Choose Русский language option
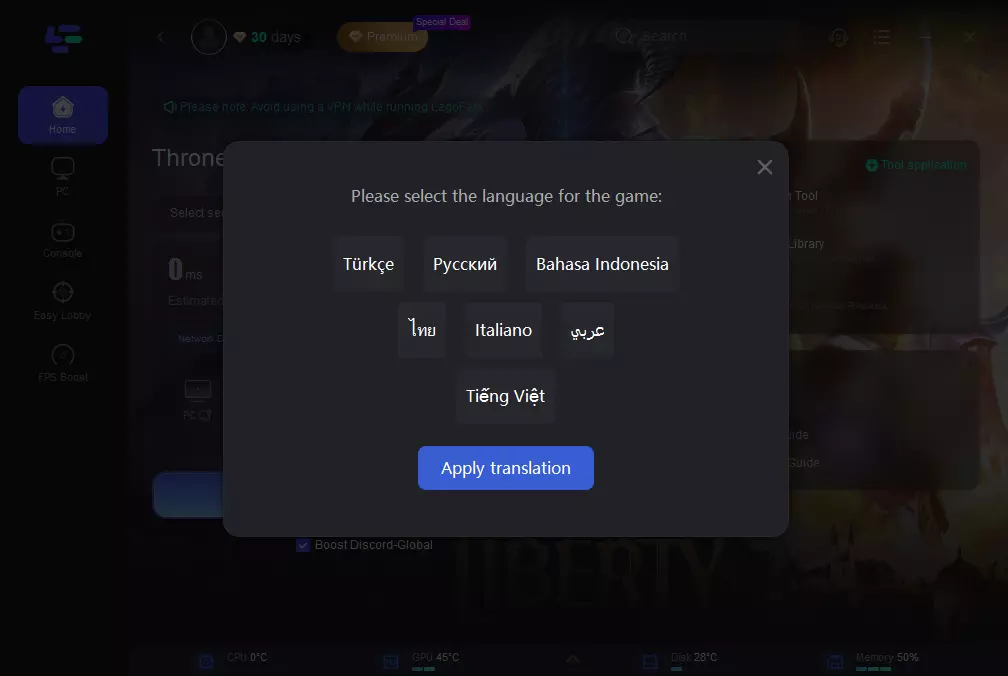Image resolution: width=1008 pixels, height=676 pixels. pos(465,264)
